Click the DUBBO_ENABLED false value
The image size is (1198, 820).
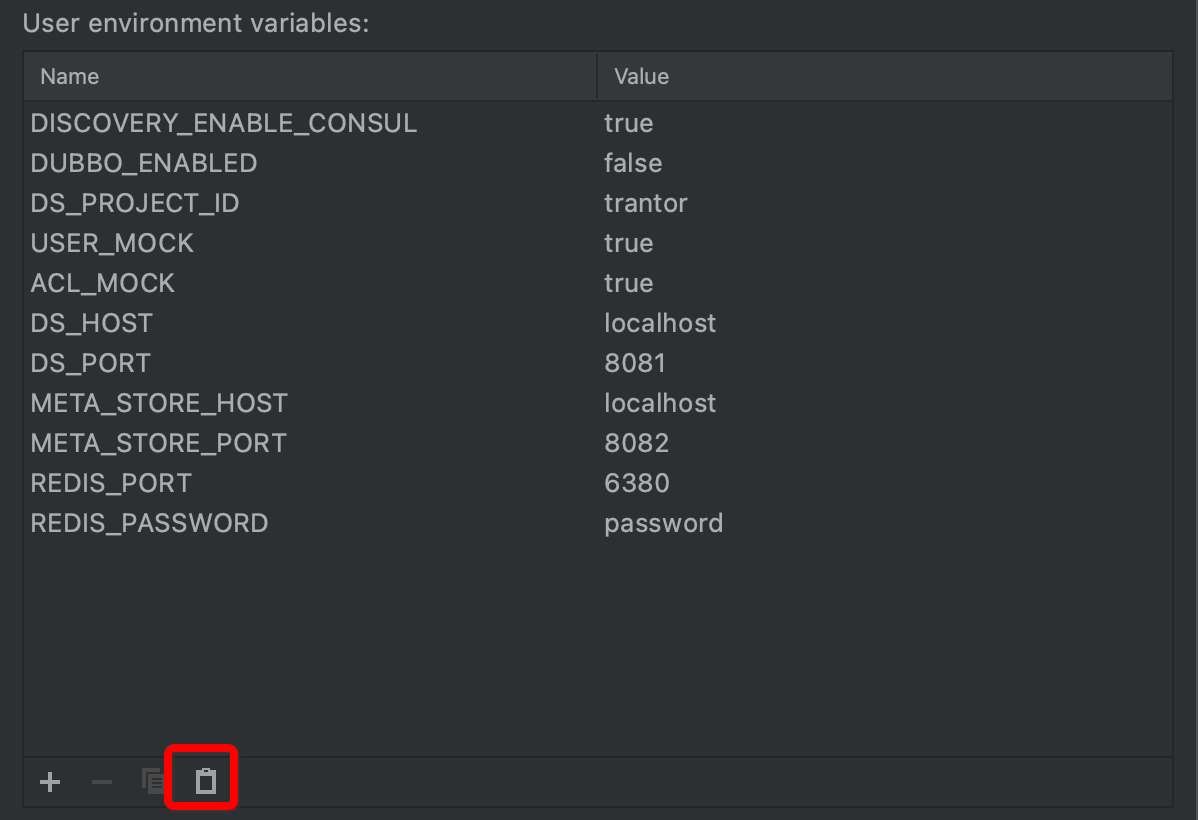633,163
